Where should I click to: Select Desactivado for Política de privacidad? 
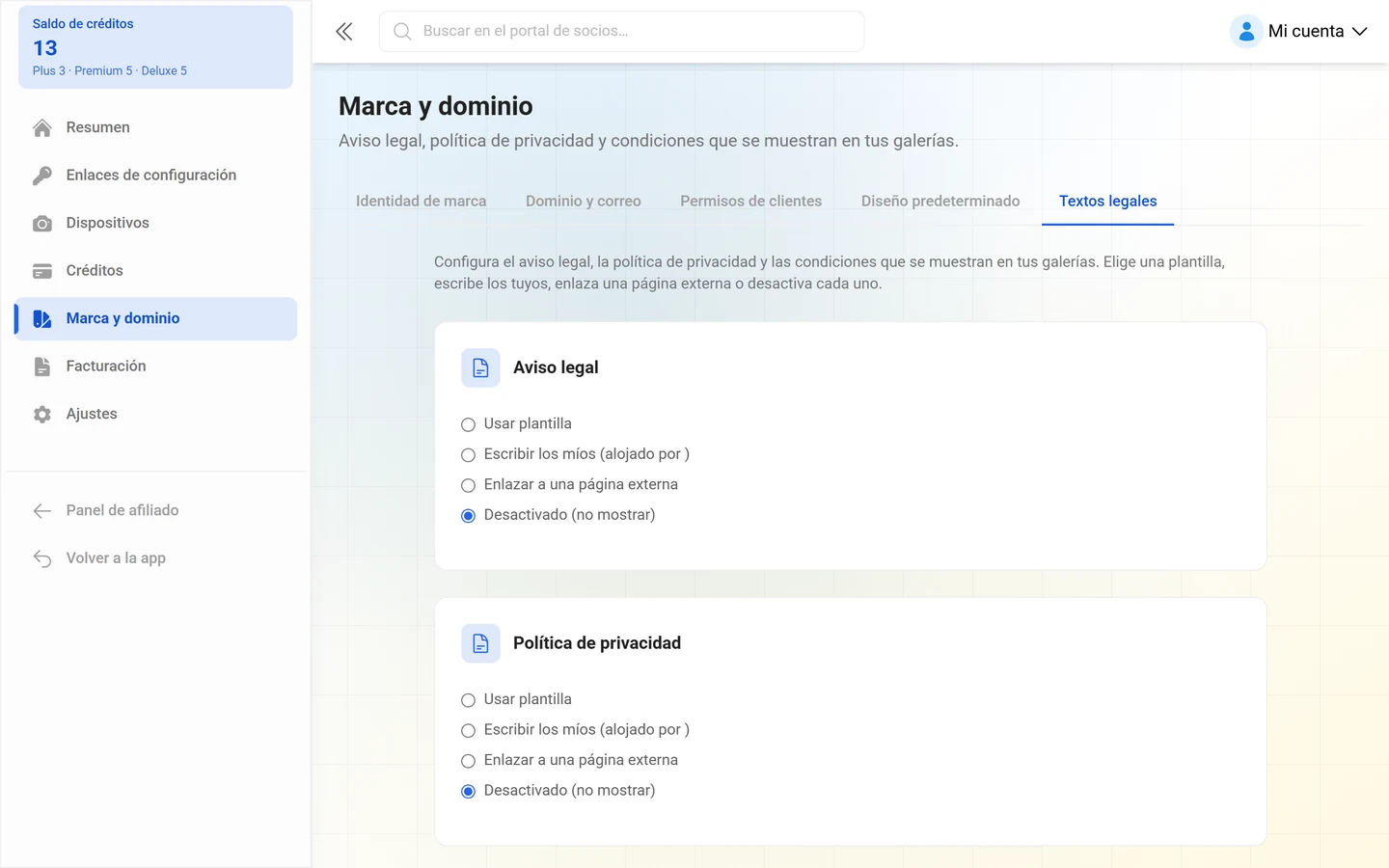(x=468, y=791)
